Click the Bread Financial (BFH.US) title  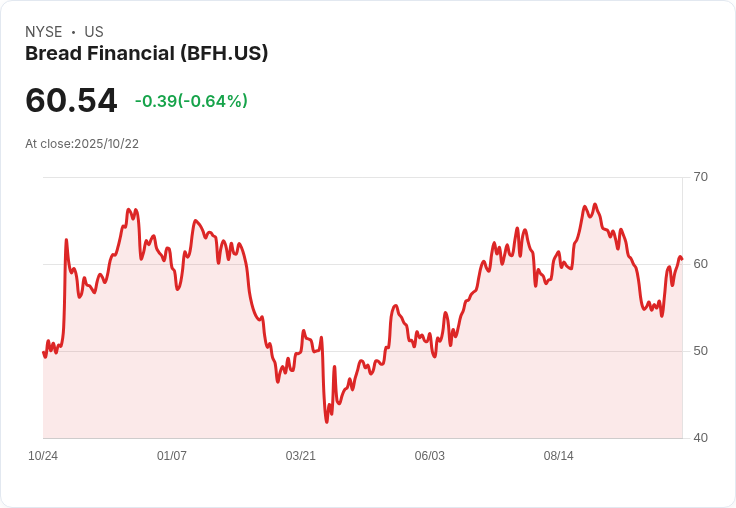point(146,54)
